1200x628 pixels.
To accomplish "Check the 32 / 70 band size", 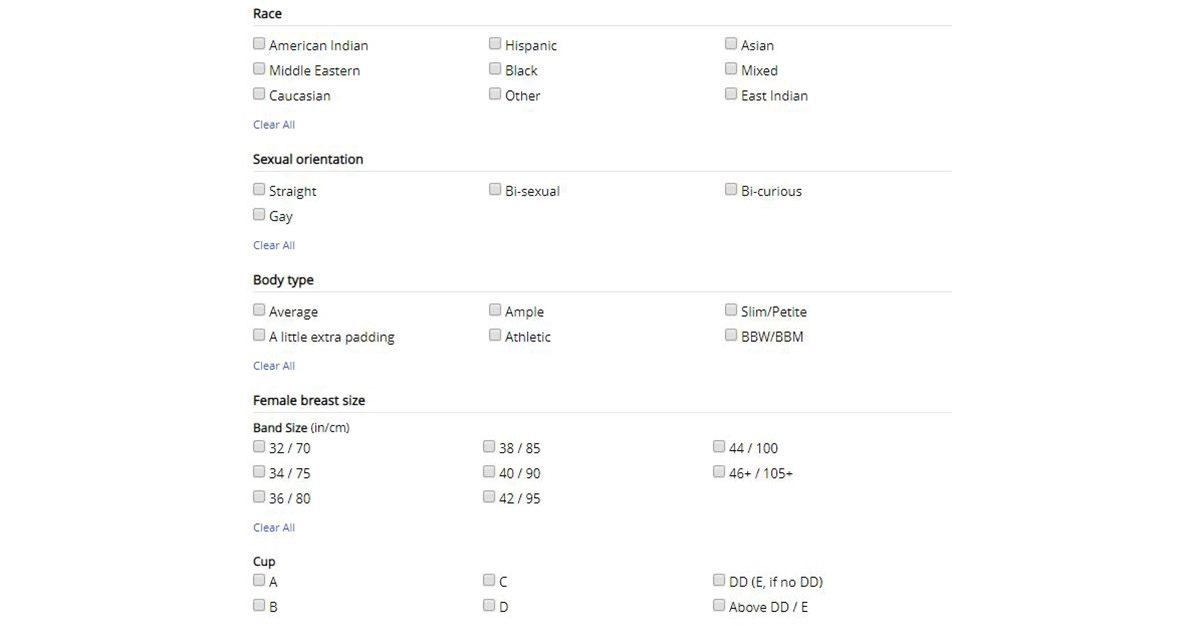I will 259,446.
